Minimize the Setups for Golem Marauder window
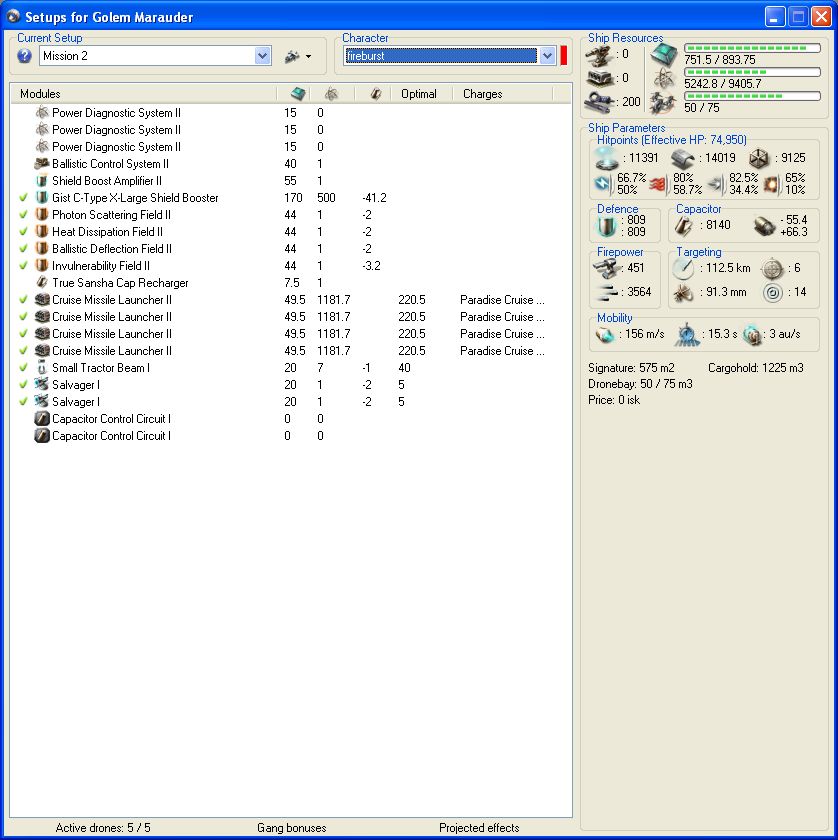The image size is (838, 840). click(x=774, y=17)
